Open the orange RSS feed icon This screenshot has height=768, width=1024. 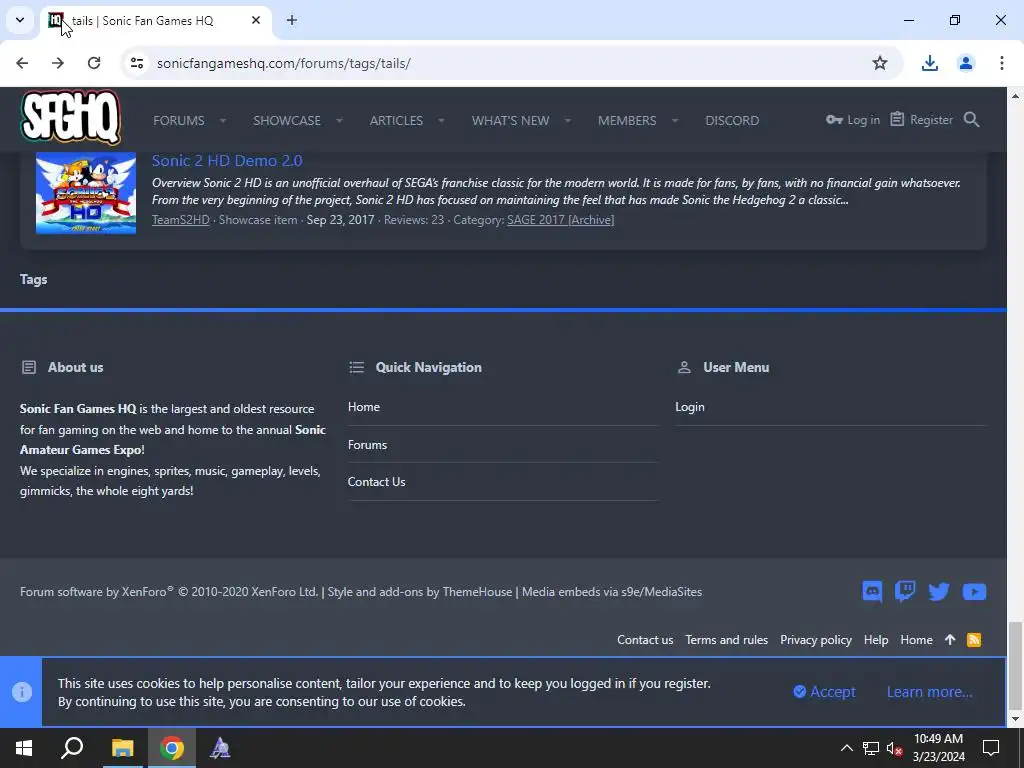(974, 640)
